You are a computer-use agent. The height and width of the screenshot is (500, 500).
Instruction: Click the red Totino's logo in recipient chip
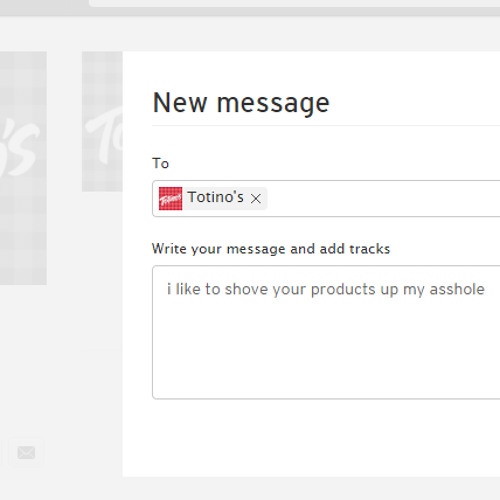[170, 198]
